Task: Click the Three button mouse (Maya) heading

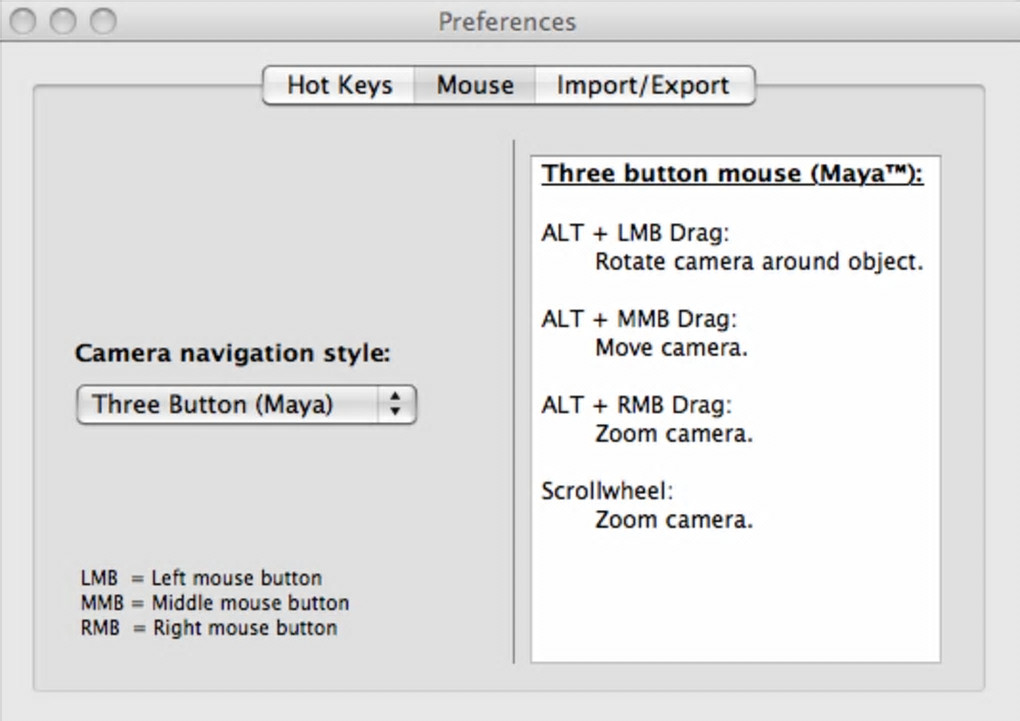Action: tap(732, 174)
